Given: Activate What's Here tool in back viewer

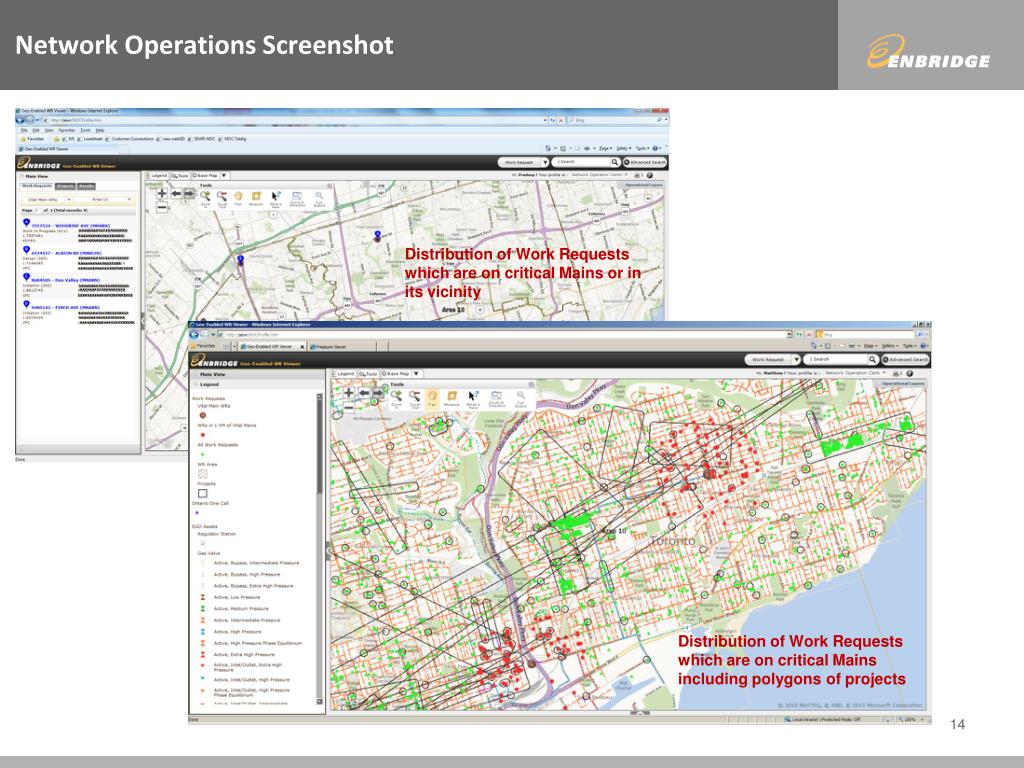Looking at the screenshot, I should [276, 198].
